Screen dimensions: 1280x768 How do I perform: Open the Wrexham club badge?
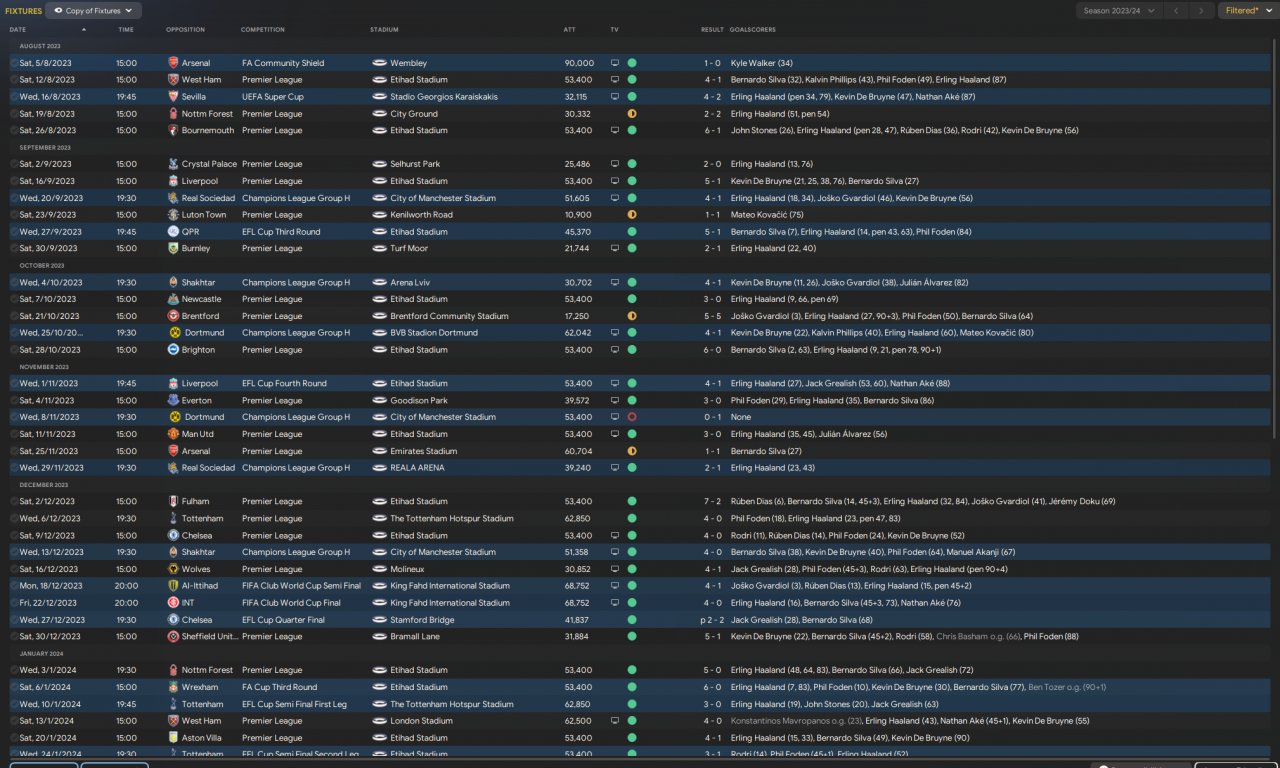pyautogui.click(x=173, y=687)
